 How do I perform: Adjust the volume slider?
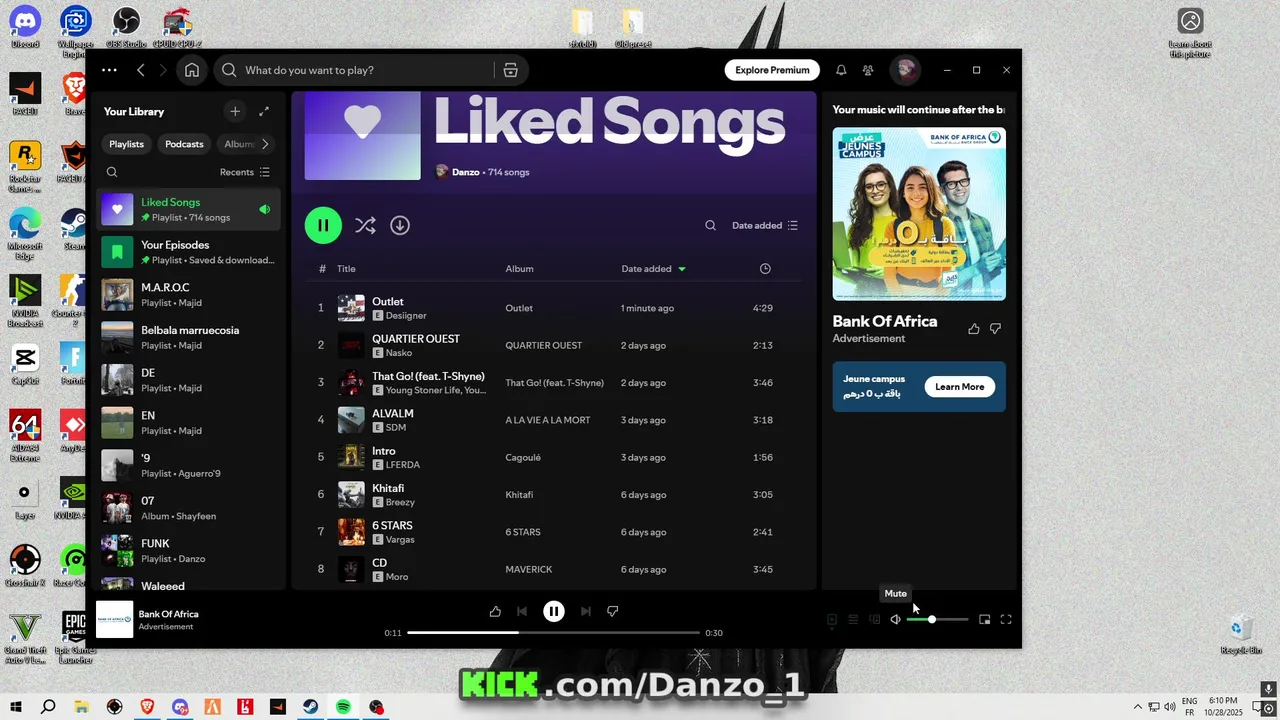click(937, 620)
